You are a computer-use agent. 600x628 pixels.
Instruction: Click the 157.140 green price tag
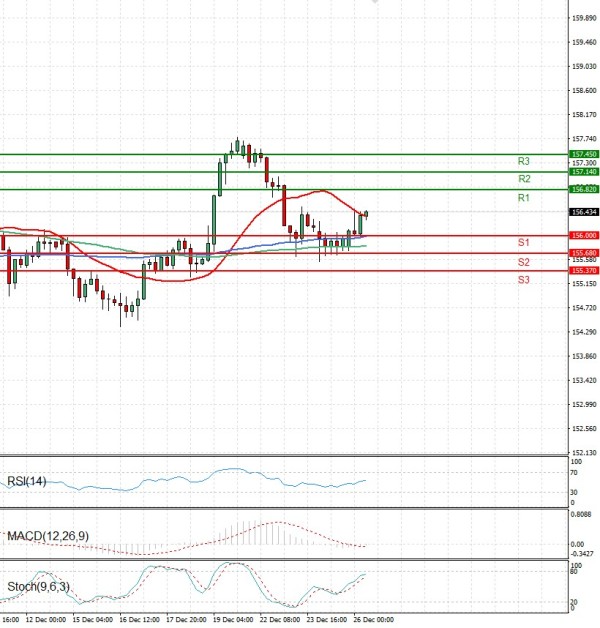pyautogui.click(x=582, y=172)
